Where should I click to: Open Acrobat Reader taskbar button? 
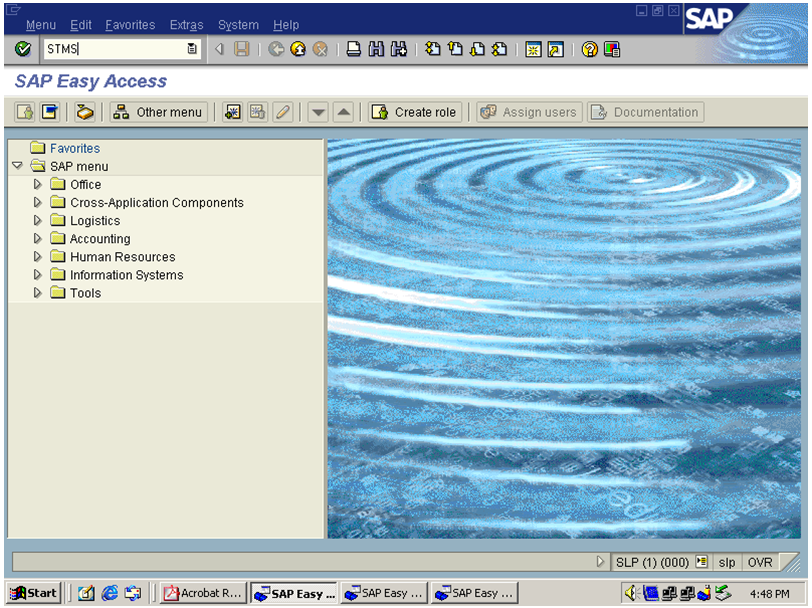pos(202,593)
